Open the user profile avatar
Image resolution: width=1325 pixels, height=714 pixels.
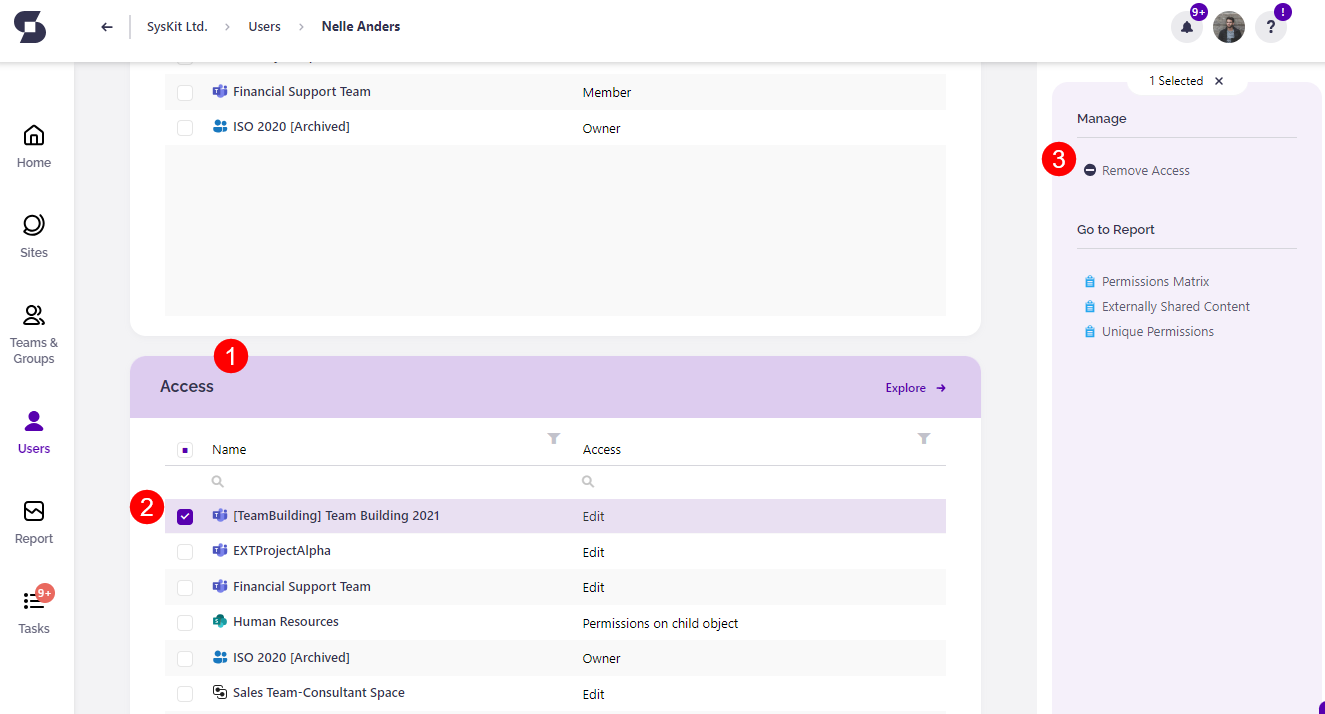[1228, 27]
